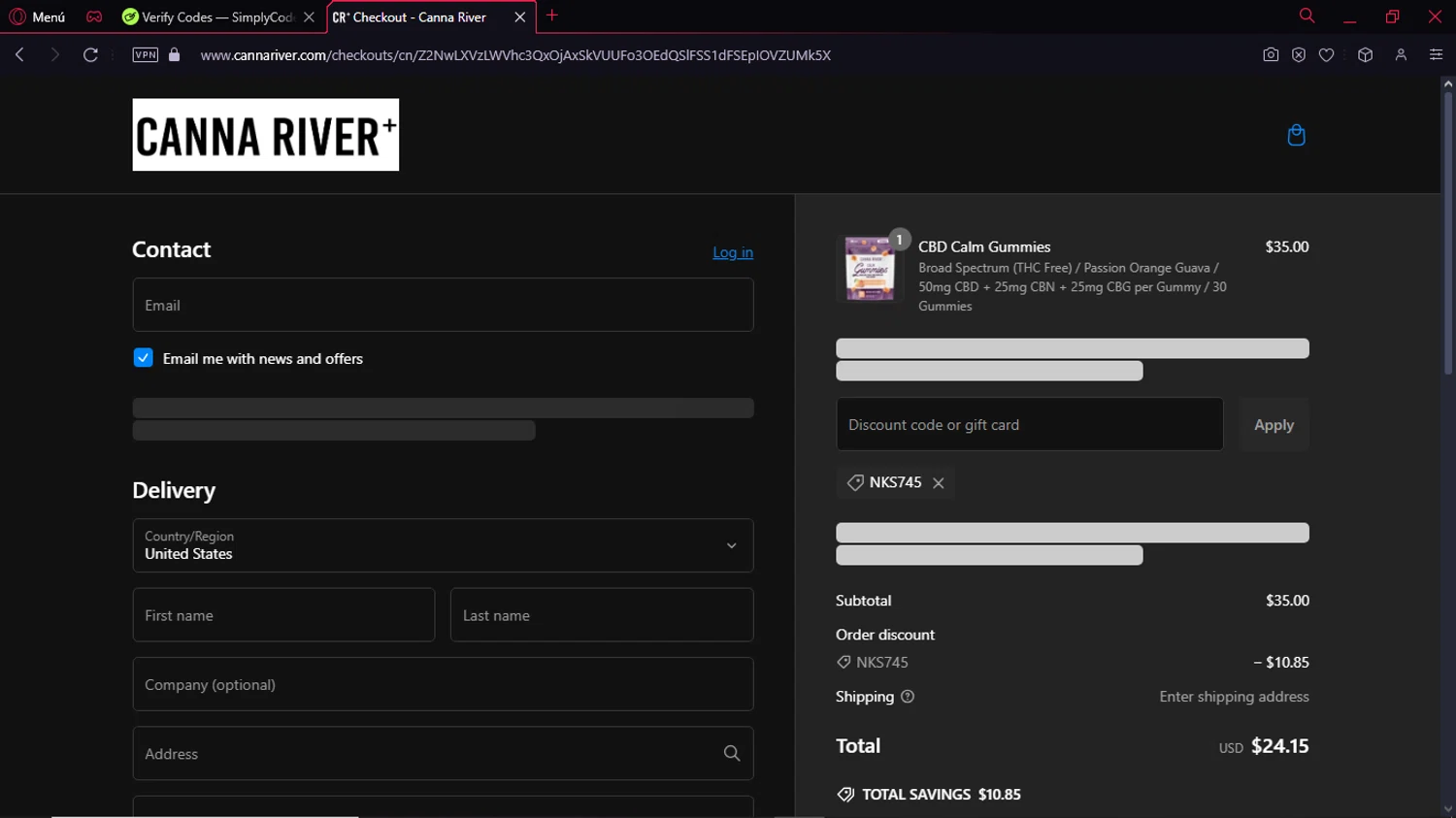Add page to bookmarks heart icon
This screenshot has width=1456, height=818.
coord(1326,55)
